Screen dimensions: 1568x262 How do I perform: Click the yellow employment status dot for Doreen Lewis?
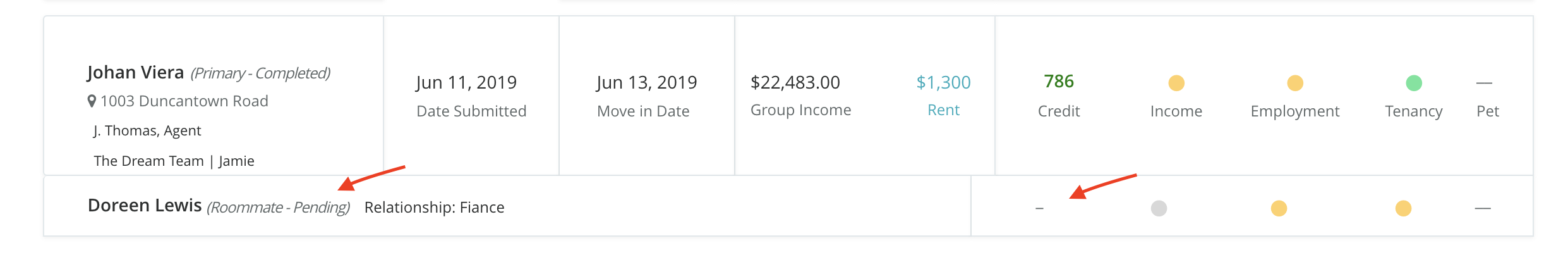tap(1279, 208)
